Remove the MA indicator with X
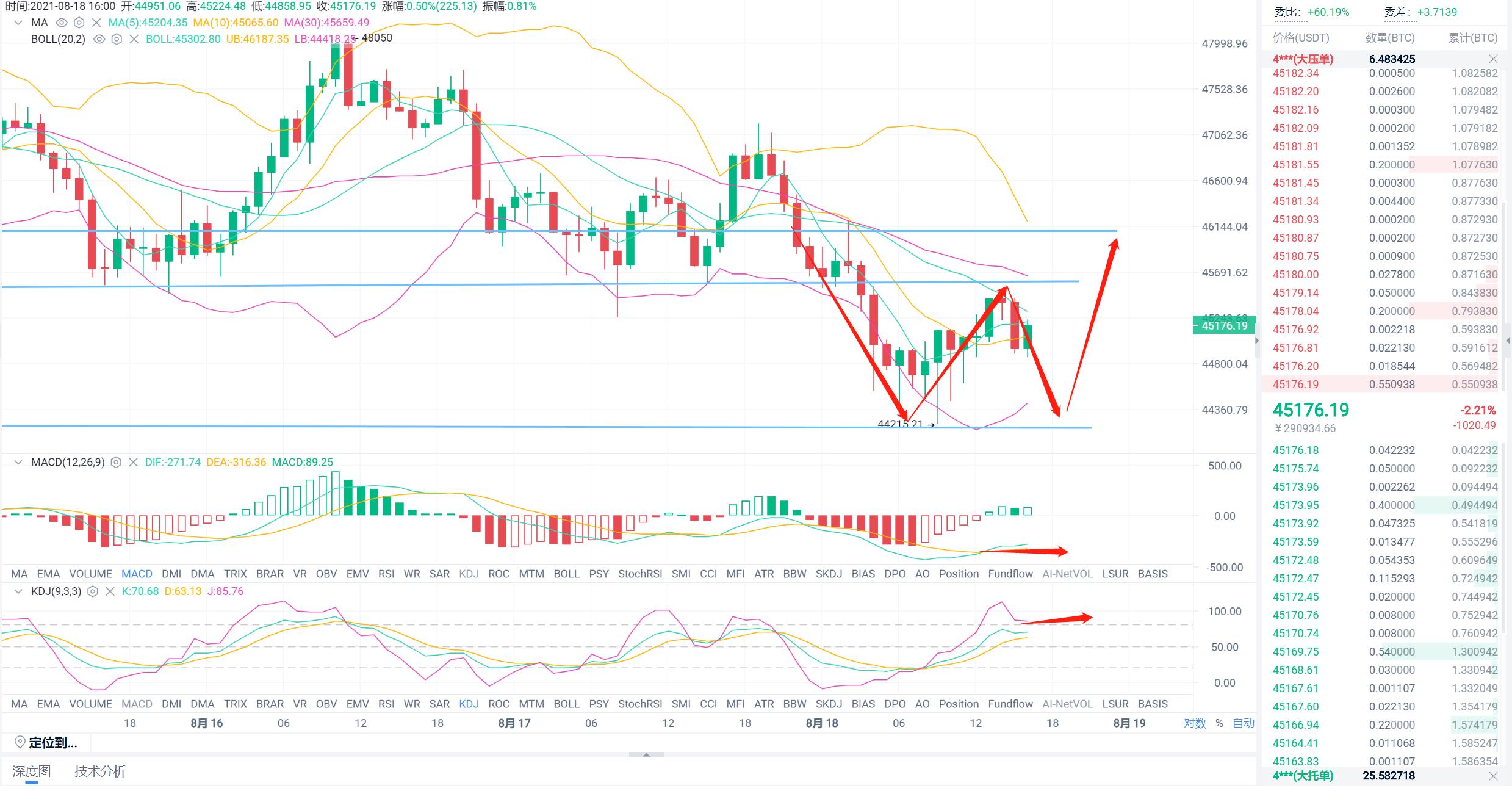The height and width of the screenshot is (791, 1512). coord(96,23)
